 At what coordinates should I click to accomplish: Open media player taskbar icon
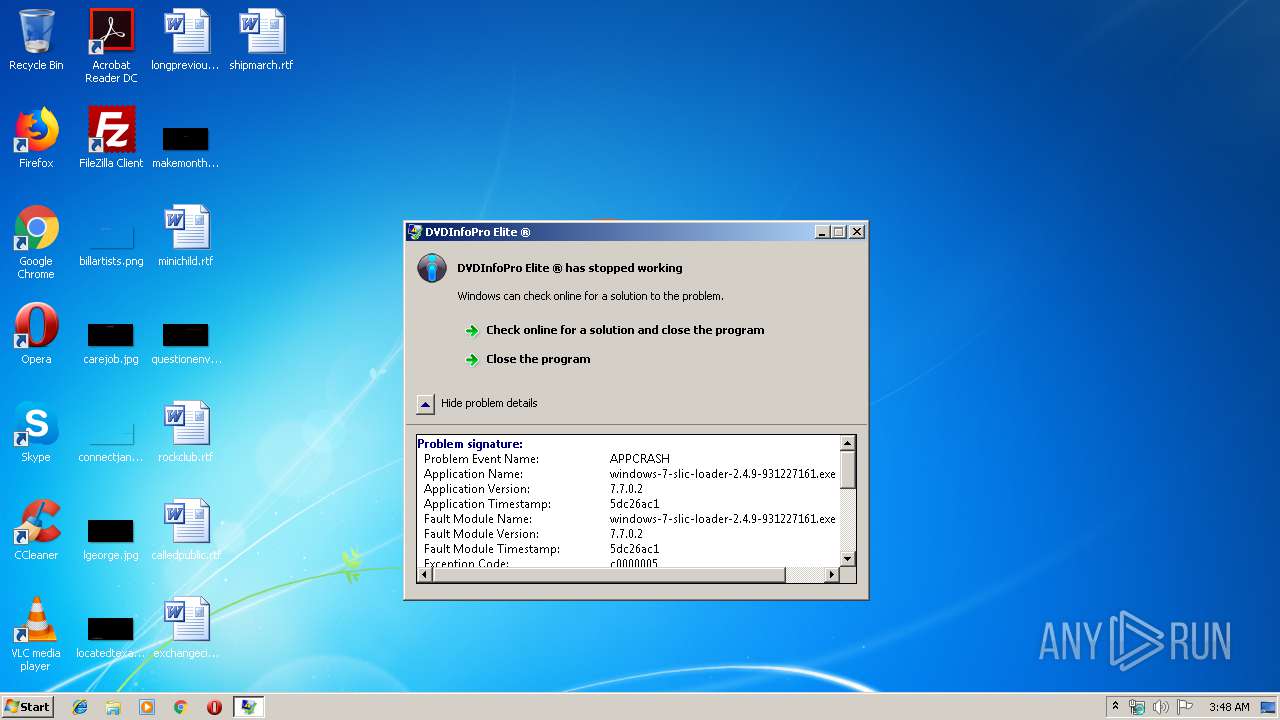point(147,707)
